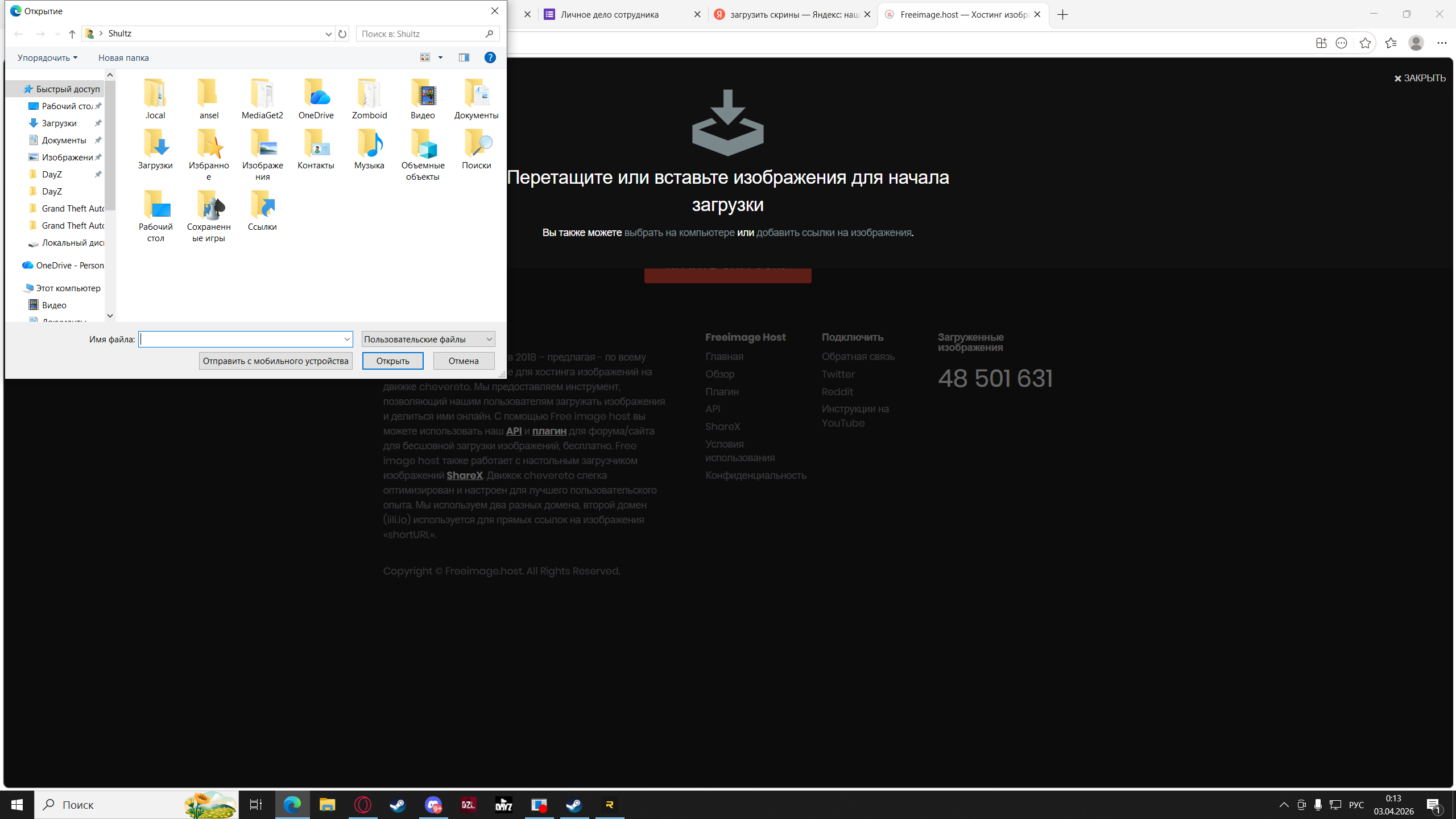This screenshot has height=819, width=1456.
Task: Expand the Упорядочить menu
Action: [47, 58]
